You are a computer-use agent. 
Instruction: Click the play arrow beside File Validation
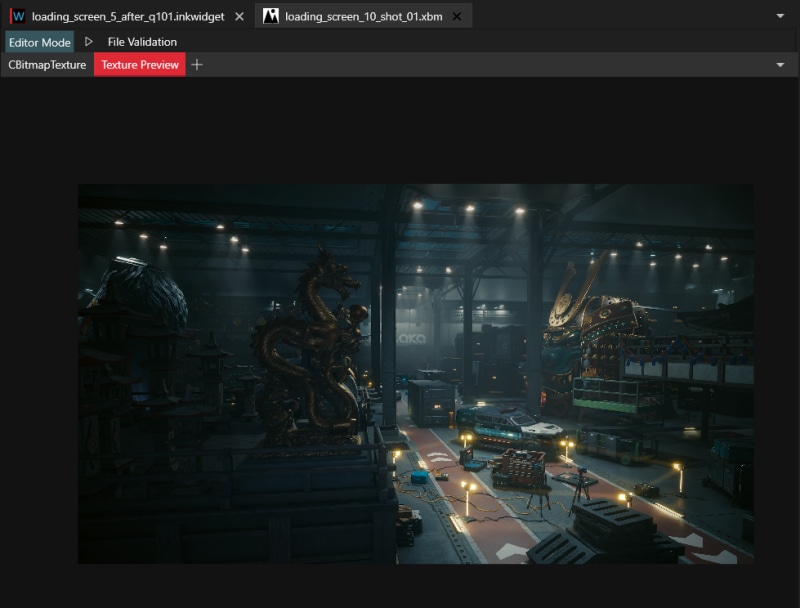click(89, 41)
